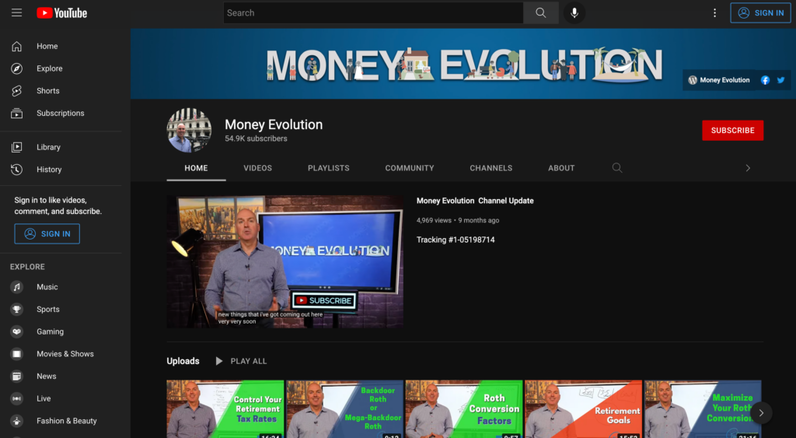Viewport: 796px width, 438px height.
Task: Switch to the Videos tab
Action: (257, 168)
